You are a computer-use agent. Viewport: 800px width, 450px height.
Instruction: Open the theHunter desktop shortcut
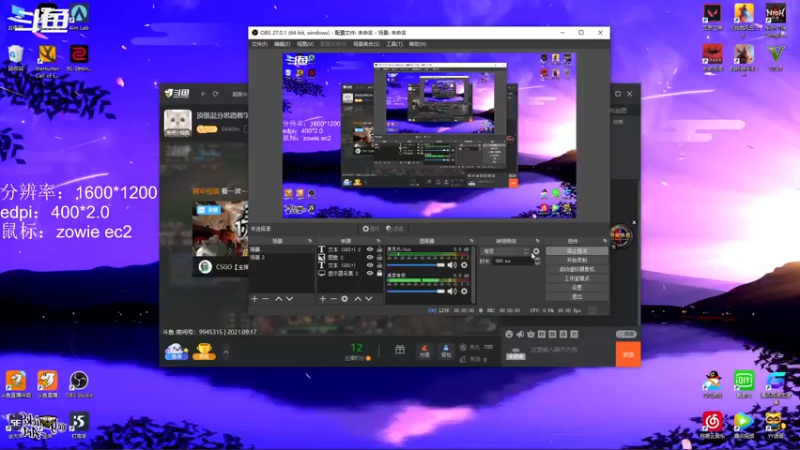point(47,61)
